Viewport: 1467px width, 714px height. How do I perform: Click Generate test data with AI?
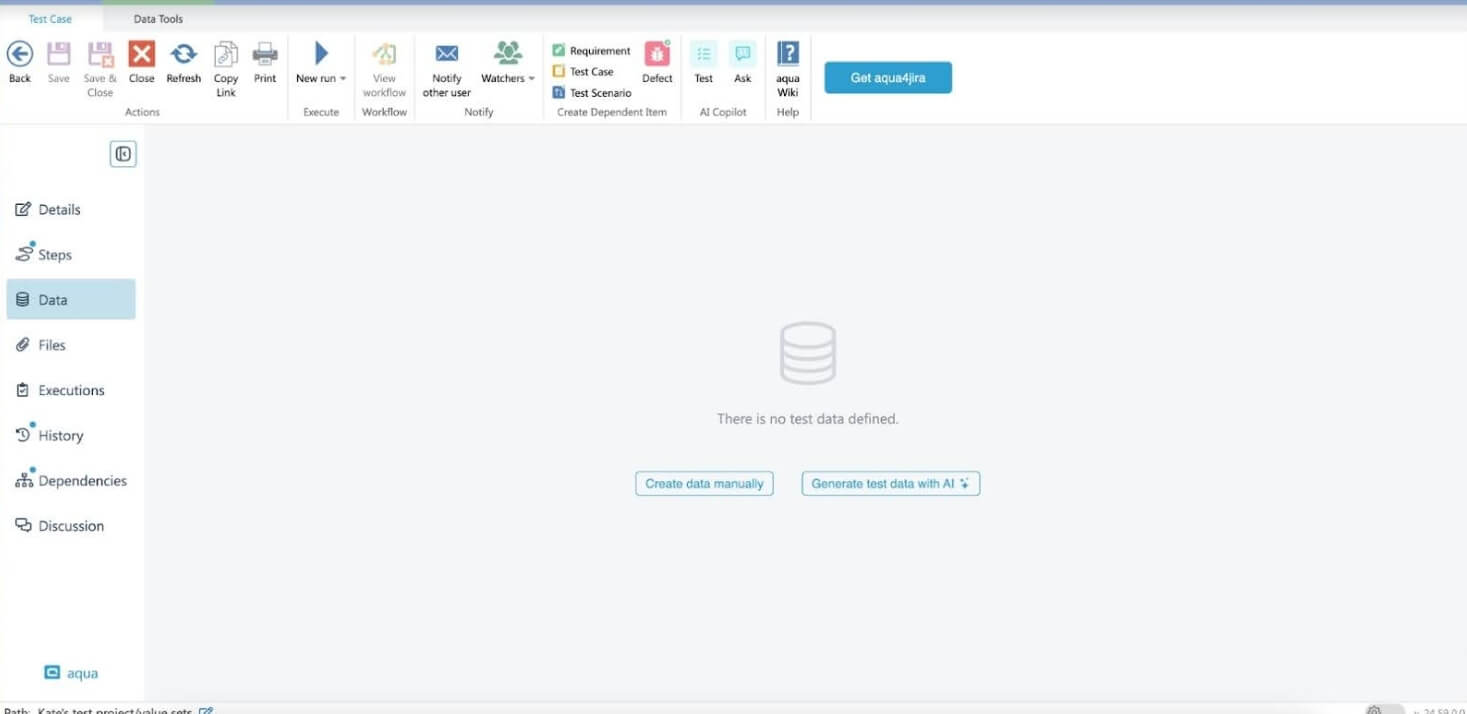coord(889,483)
